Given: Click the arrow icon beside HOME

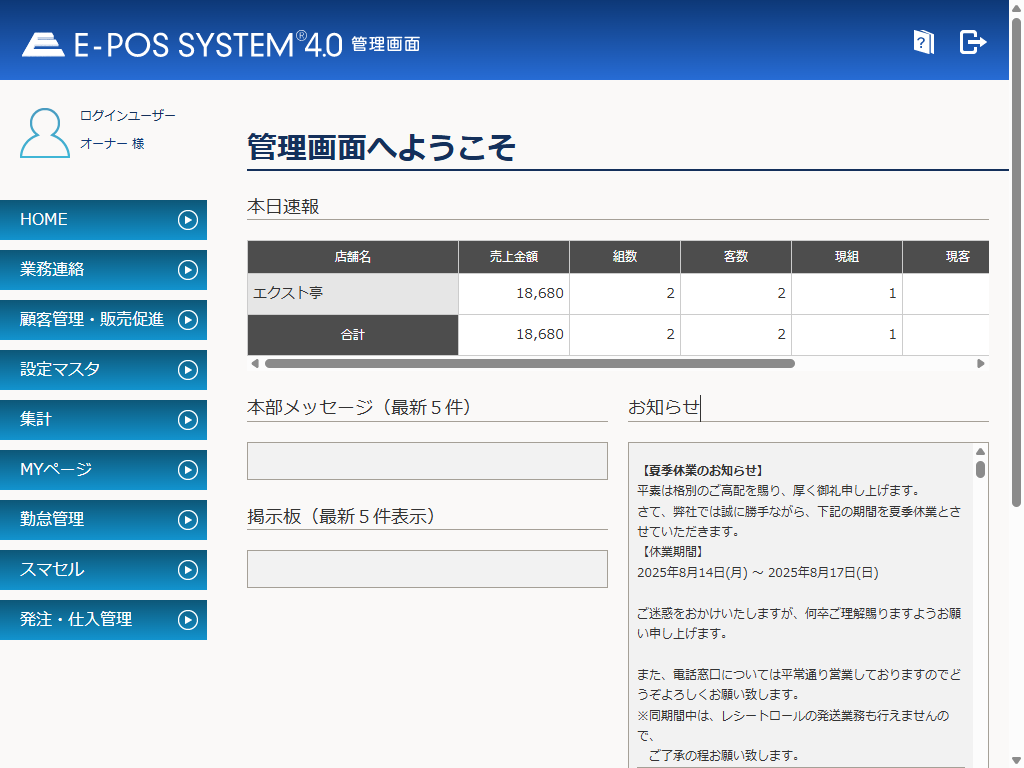Looking at the screenshot, I should click(x=187, y=220).
